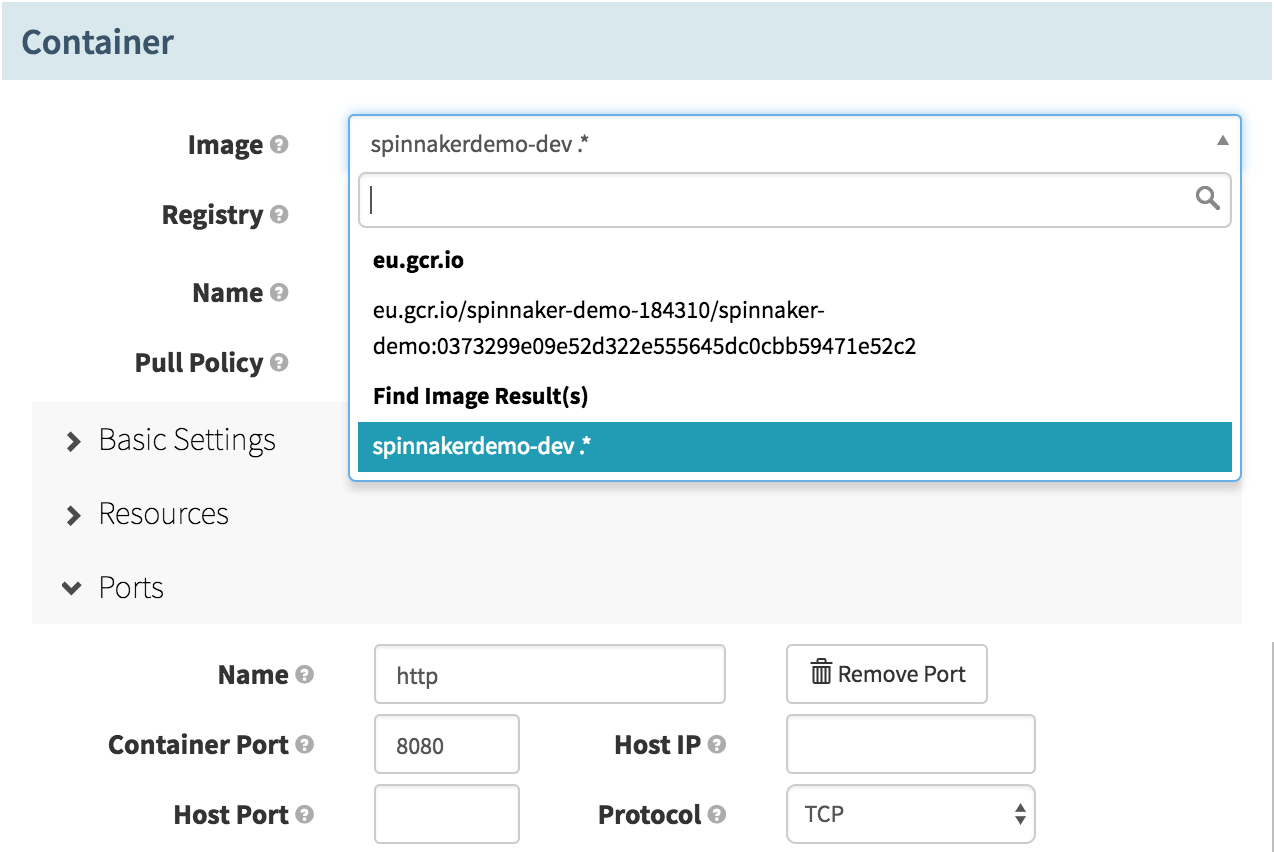
Task: Click the help icon next to Image
Action: pyautogui.click(x=279, y=145)
